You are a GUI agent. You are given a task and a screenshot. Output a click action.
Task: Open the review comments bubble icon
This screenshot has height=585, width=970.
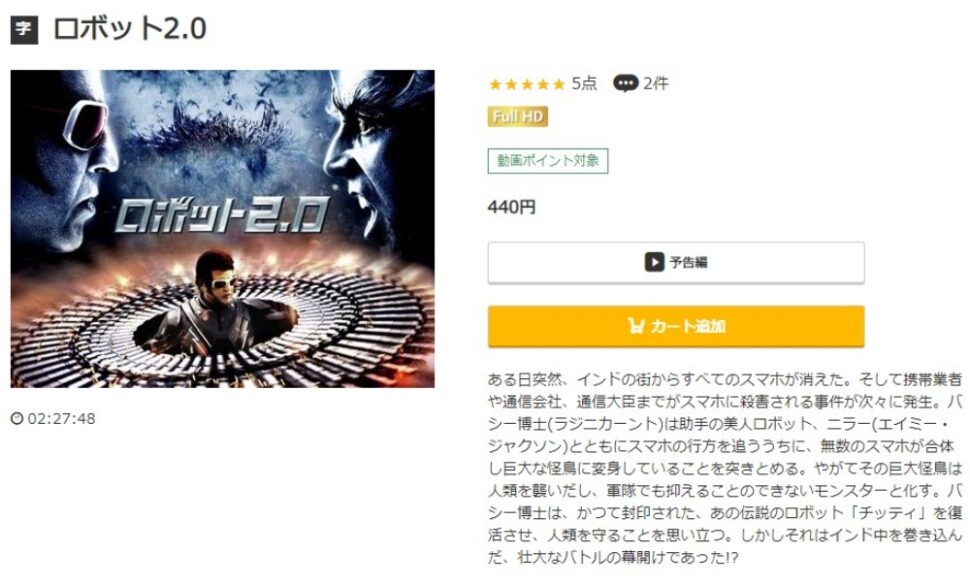coord(625,83)
